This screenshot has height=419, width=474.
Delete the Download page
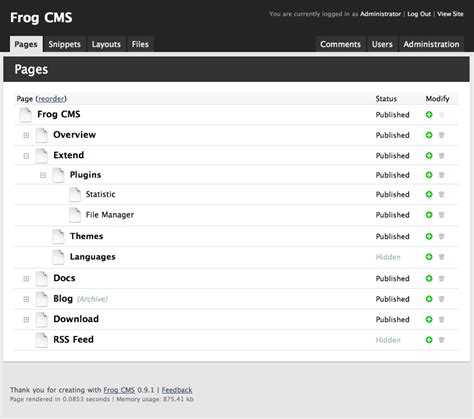point(442,319)
